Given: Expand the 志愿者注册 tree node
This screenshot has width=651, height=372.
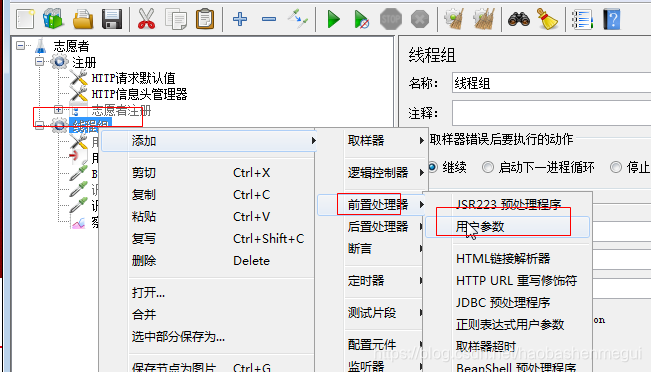Looking at the screenshot, I should [58, 110].
